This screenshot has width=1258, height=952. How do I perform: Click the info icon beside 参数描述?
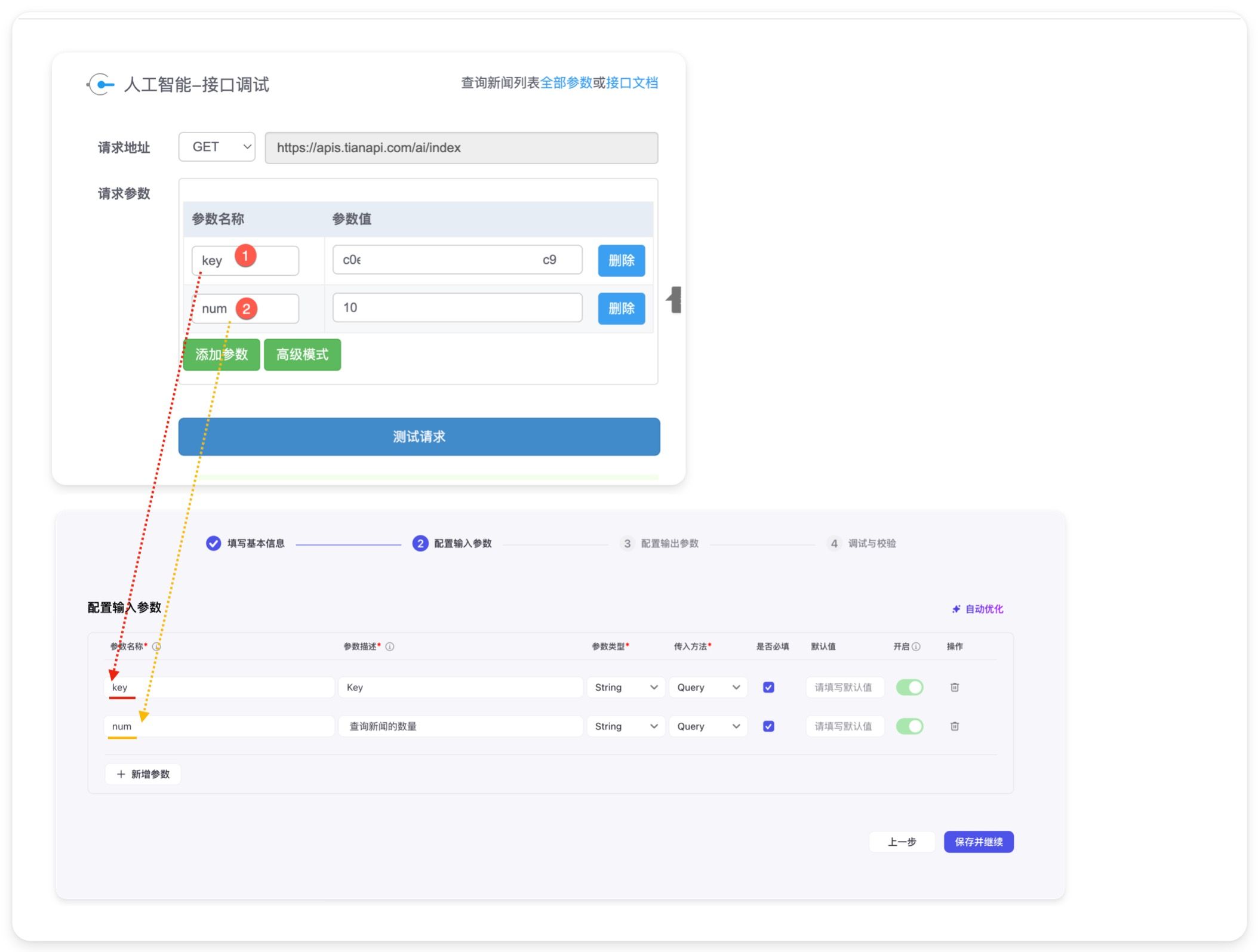pos(390,646)
